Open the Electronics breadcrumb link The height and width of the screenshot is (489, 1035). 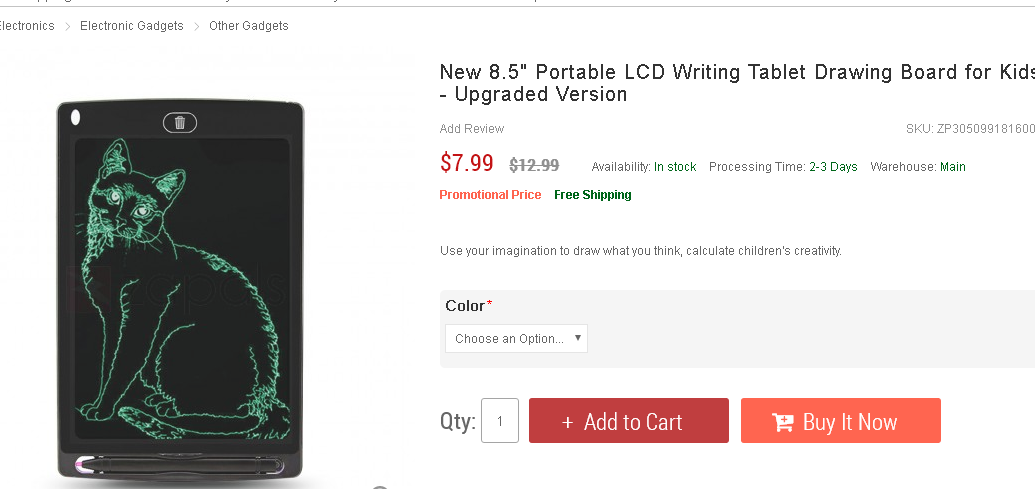tap(26, 26)
